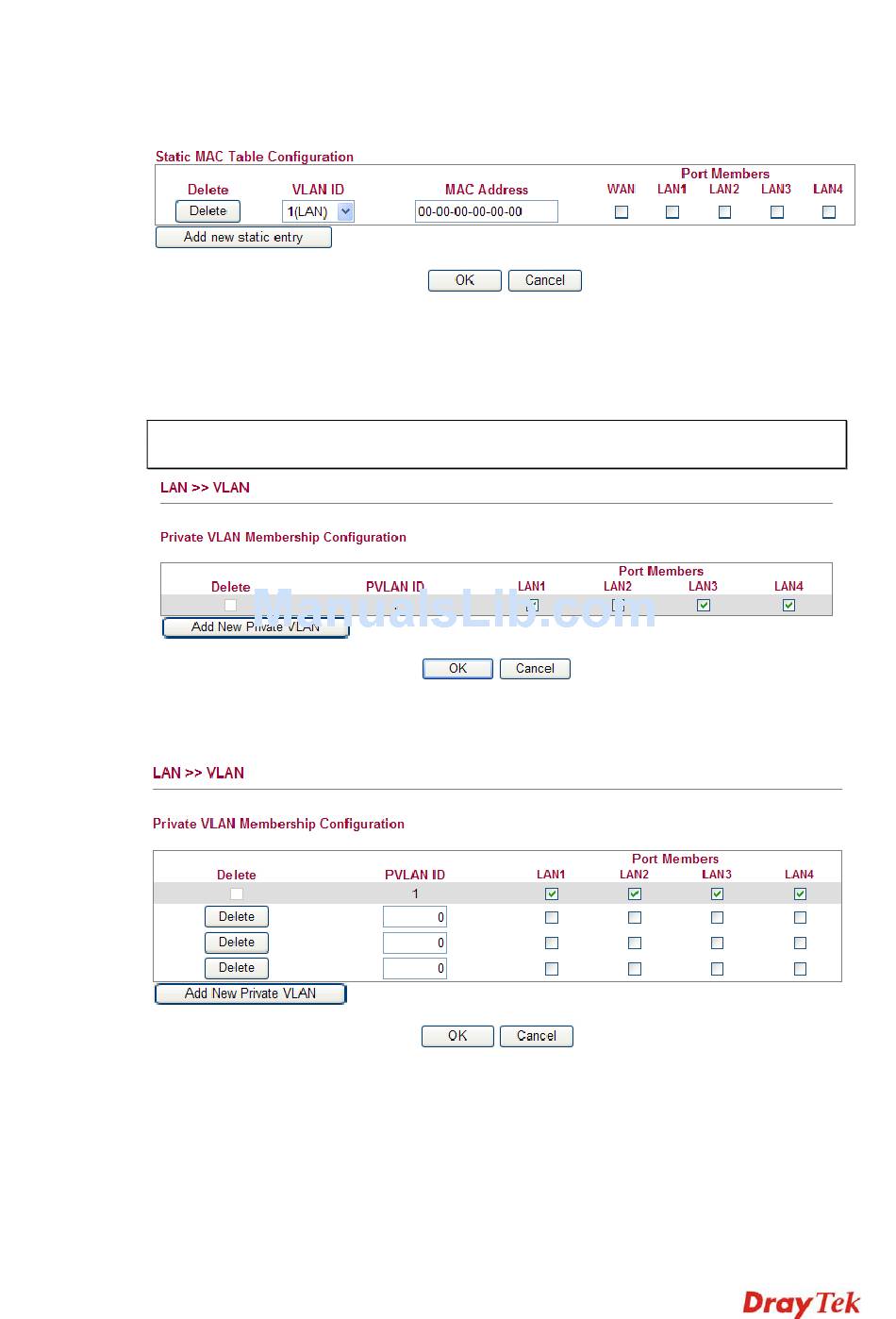Open the VLAN ID 1(LAN) dropdown
Image resolution: width=896 pixels, height=1319 pixels.
318,212
